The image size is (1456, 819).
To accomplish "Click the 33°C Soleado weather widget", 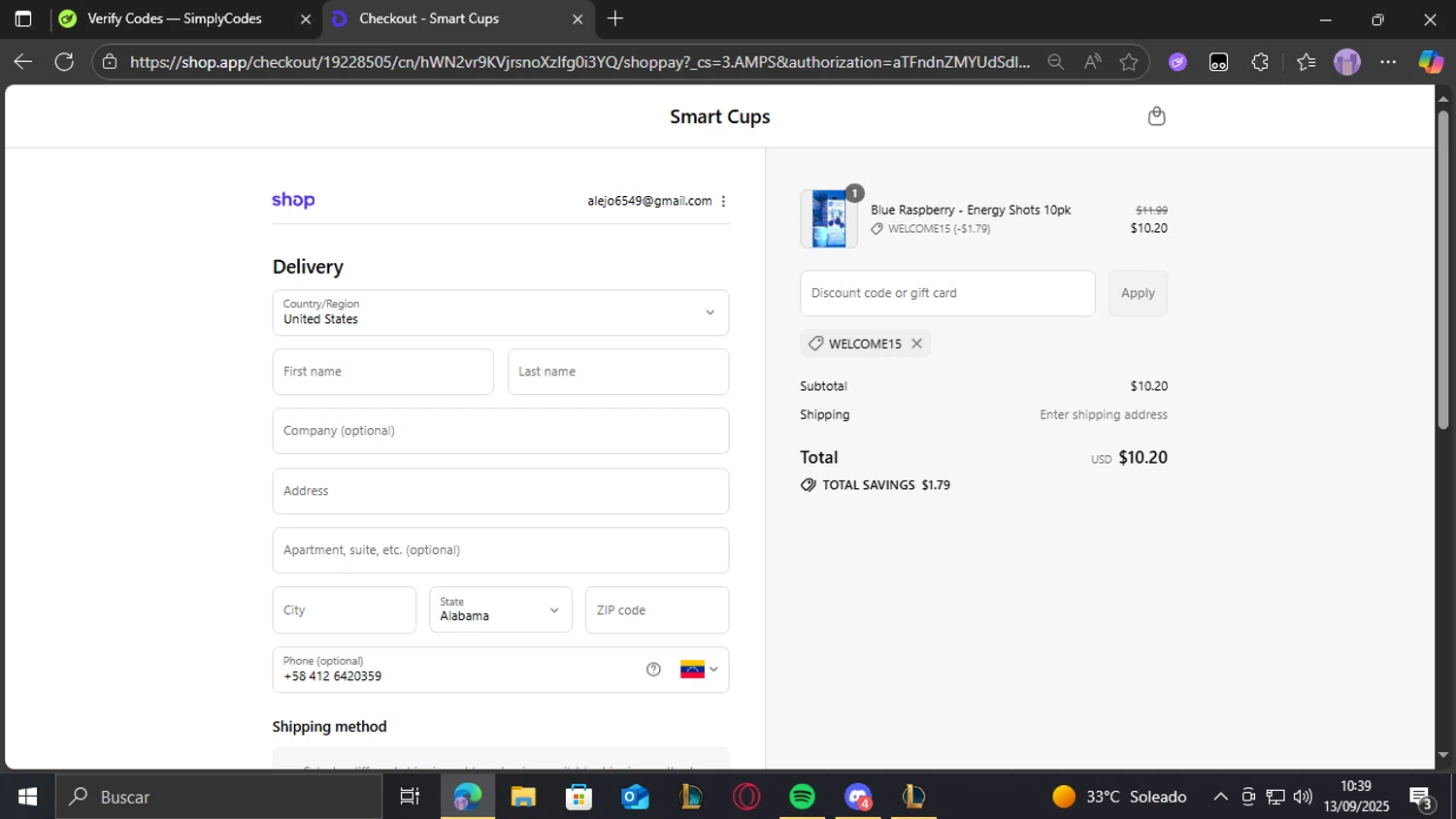I will [x=1119, y=797].
